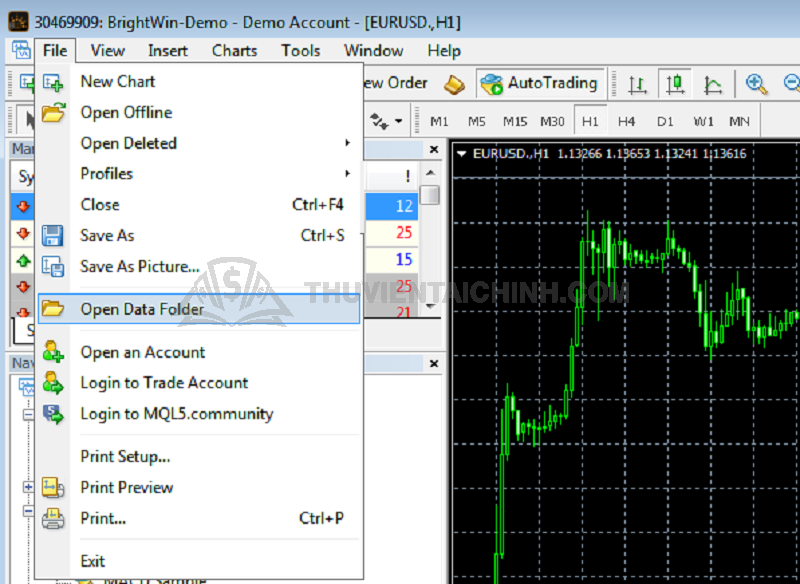
Task: Open the Window menu
Action: tap(374, 50)
